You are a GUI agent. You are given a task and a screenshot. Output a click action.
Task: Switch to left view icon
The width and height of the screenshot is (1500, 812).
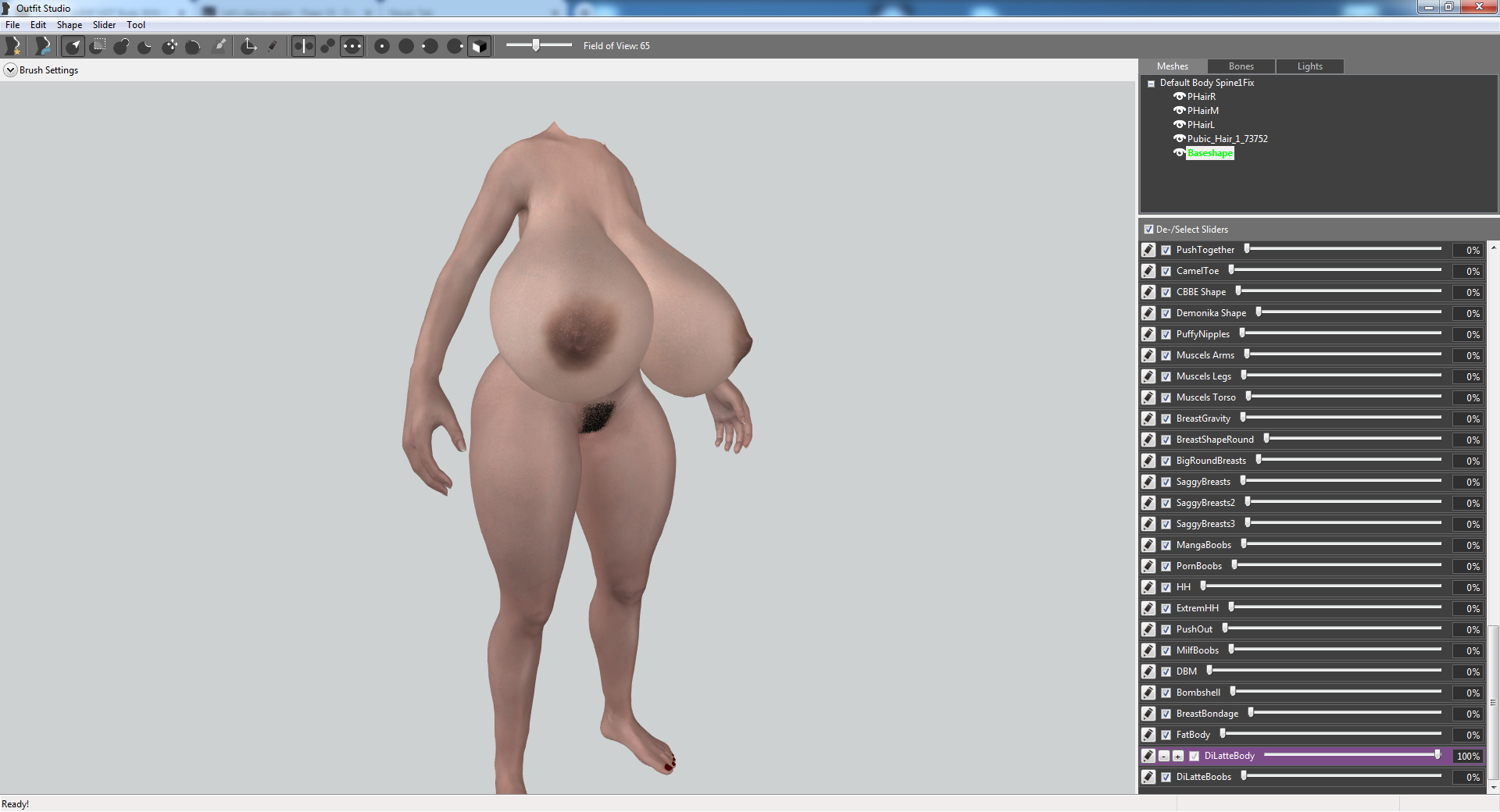(x=430, y=46)
